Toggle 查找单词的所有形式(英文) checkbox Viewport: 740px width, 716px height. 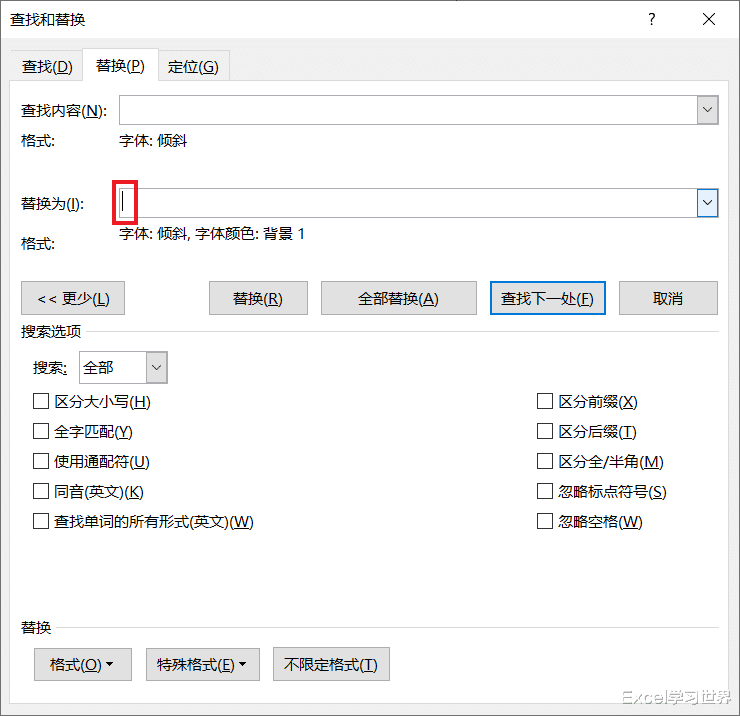point(41,522)
